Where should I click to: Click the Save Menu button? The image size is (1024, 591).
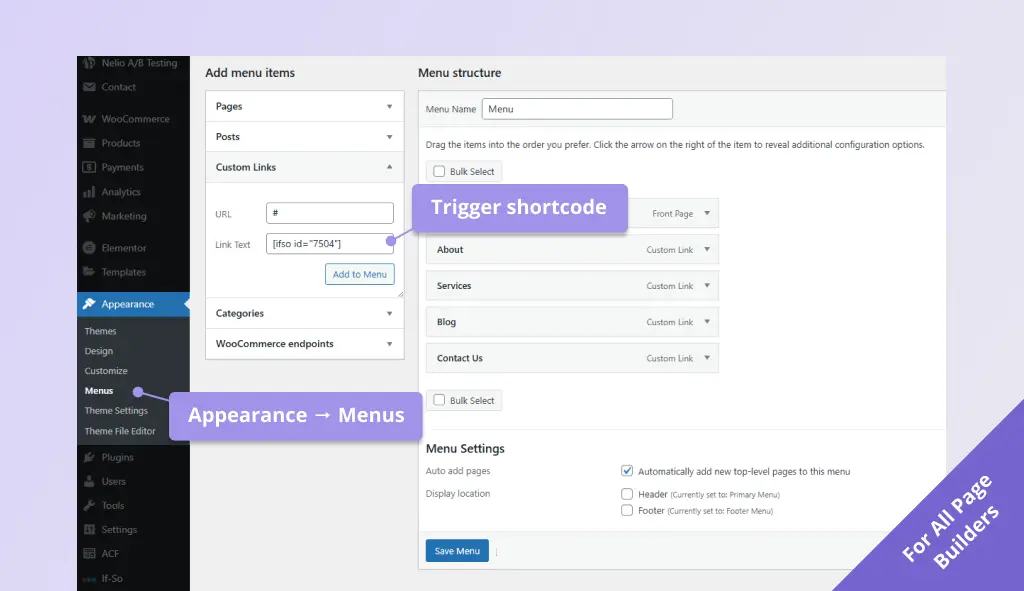click(457, 551)
